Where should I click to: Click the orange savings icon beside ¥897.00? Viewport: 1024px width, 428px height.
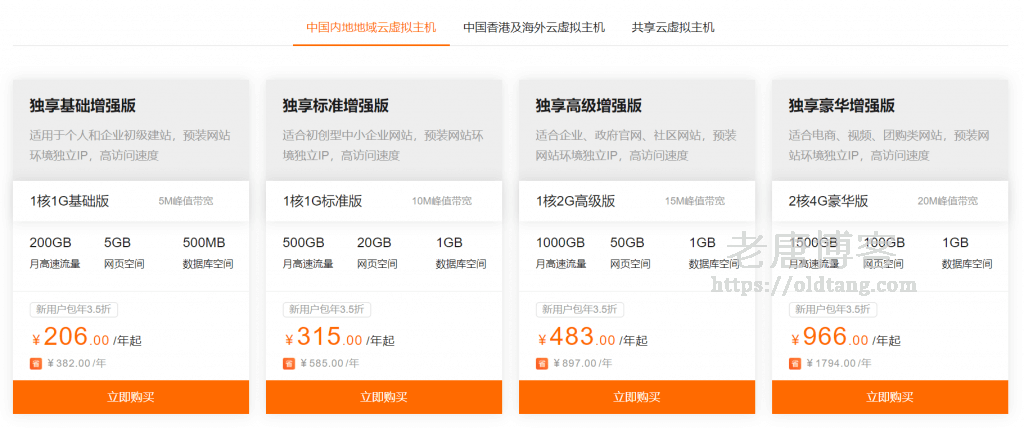click(x=541, y=363)
